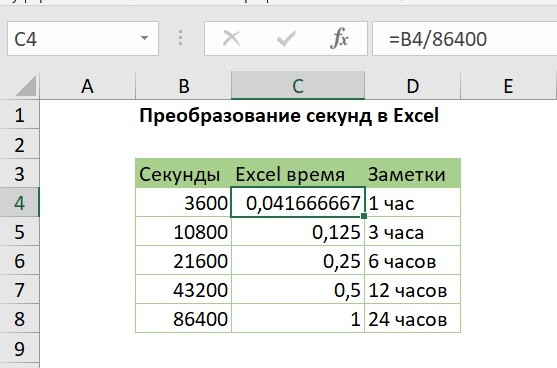557x368 pixels.
Task: Click the formula bar with =B4/86400
Action: (464, 38)
